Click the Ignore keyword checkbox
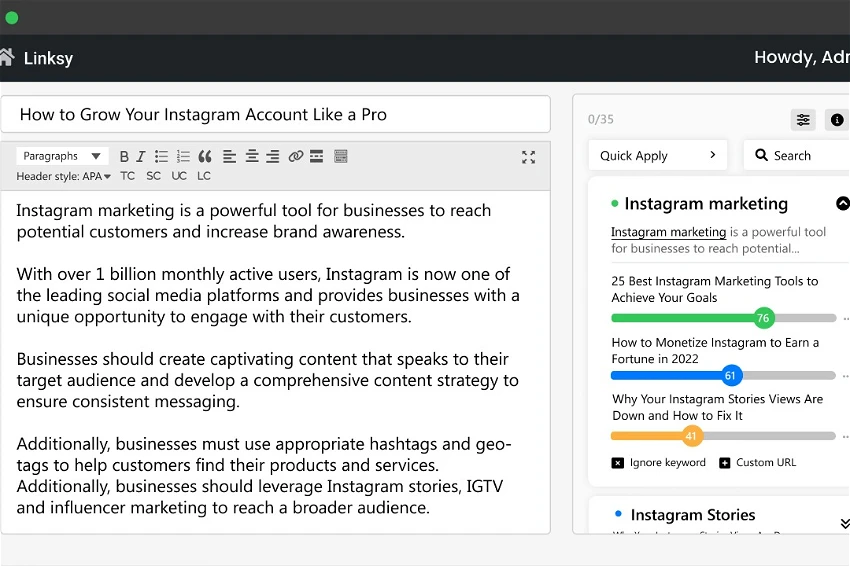Image resolution: width=850 pixels, height=566 pixels. [x=618, y=463]
